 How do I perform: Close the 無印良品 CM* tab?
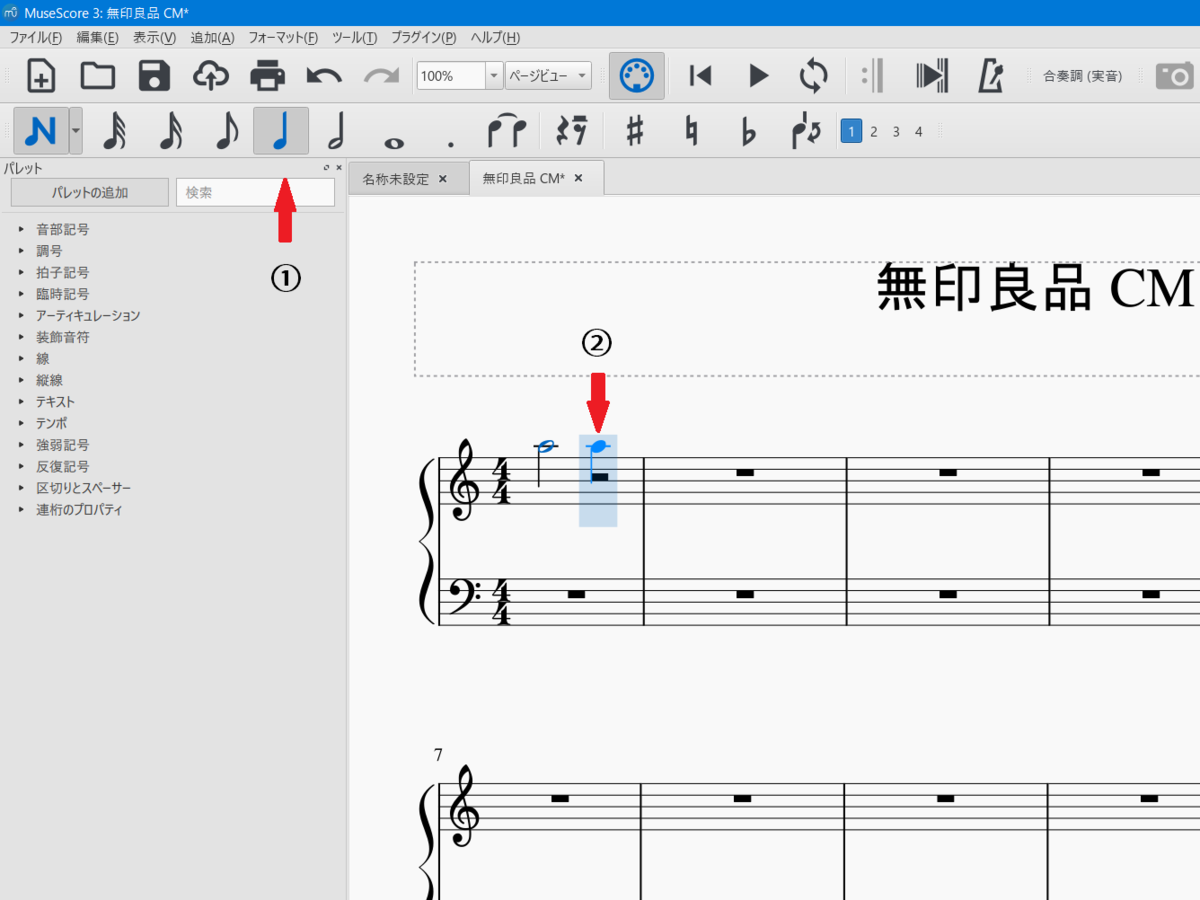tap(578, 178)
